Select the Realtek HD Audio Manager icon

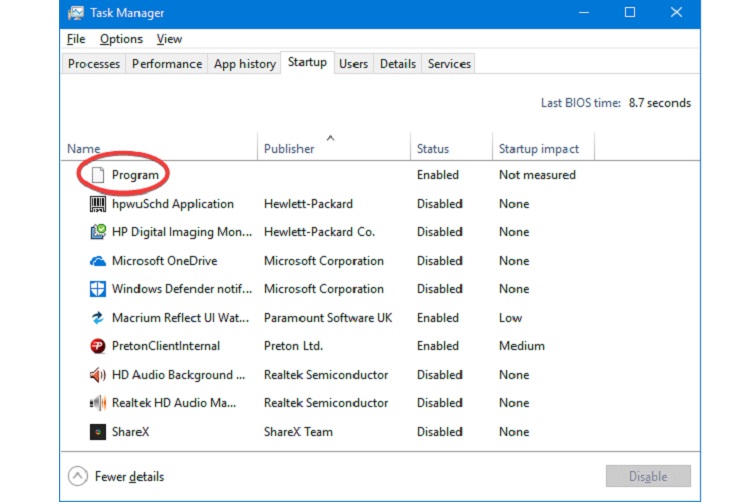(x=98, y=403)
